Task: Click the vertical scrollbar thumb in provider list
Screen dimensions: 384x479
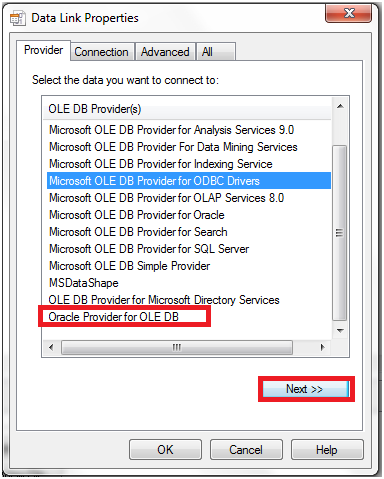Action: tap(340, 233)
